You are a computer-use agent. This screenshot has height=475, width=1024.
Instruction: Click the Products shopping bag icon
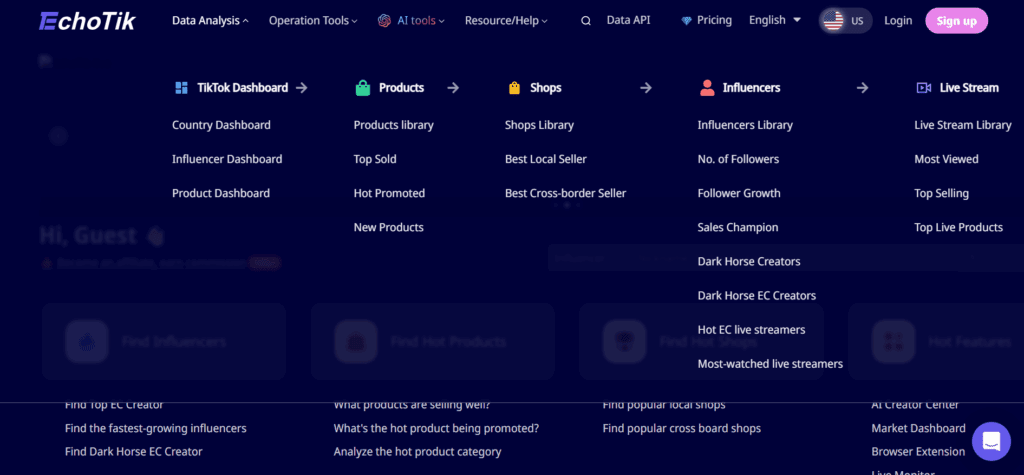363,88
